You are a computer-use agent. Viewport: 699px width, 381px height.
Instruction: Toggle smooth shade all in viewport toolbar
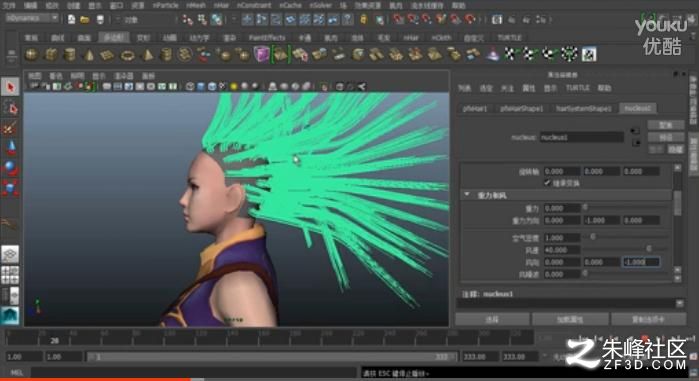201,86
